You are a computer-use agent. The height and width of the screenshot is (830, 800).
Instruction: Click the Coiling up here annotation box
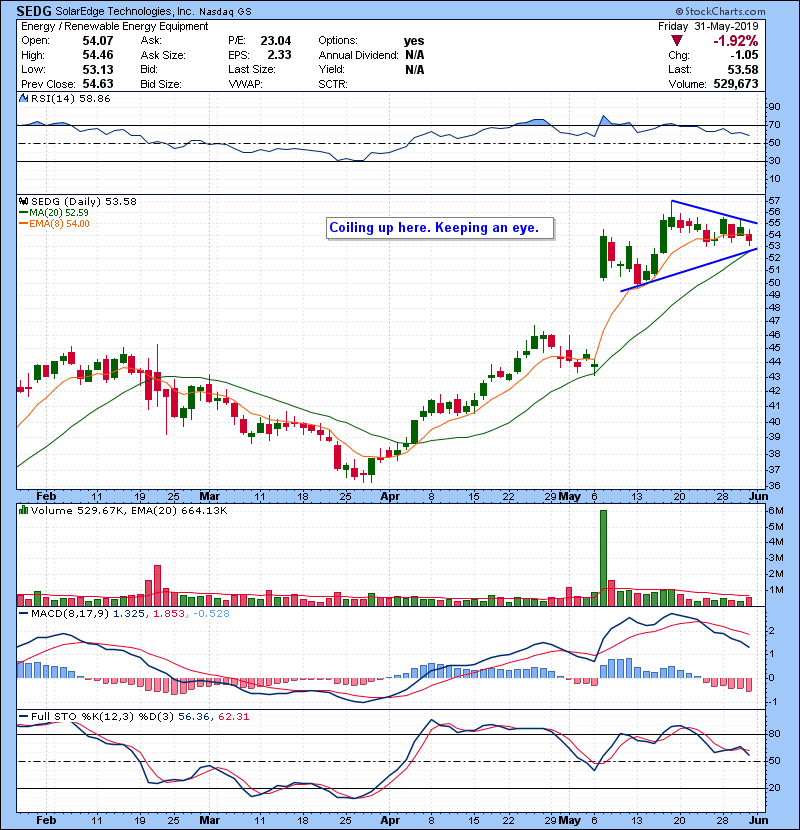[440, 228]
